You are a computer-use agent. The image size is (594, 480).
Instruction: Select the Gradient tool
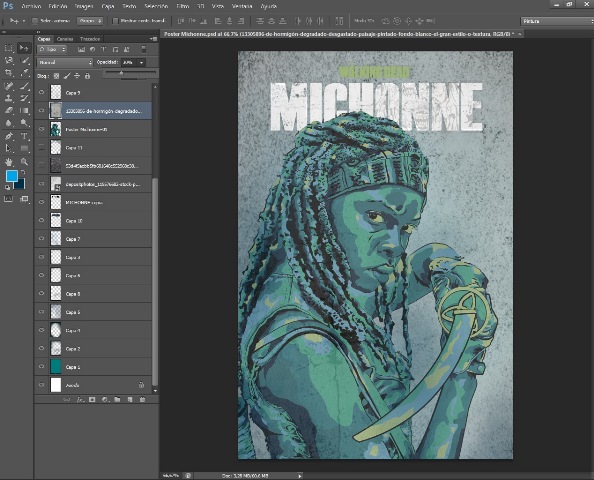[24, 111]
